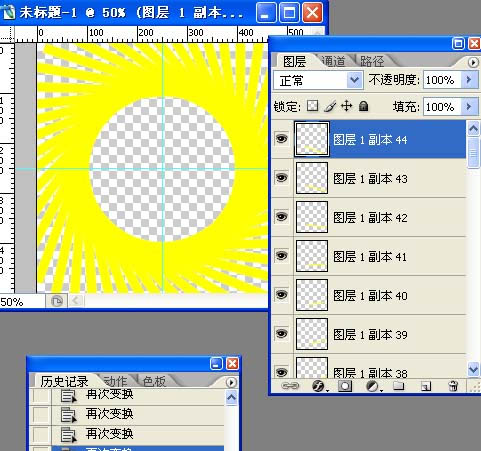Viewport: 481px width, 451px height.
Task: Delete layer with trash icon
Action: click(453, 386)
